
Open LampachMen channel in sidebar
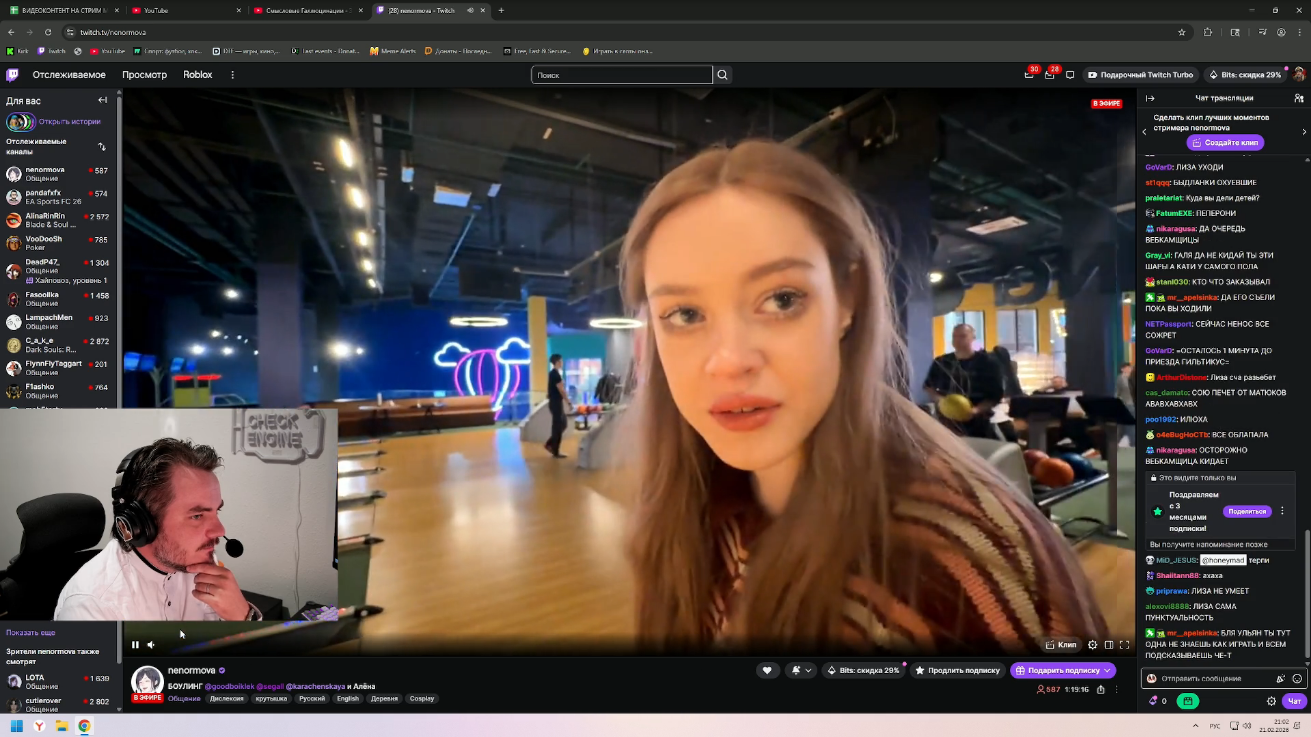pos(60,322)
